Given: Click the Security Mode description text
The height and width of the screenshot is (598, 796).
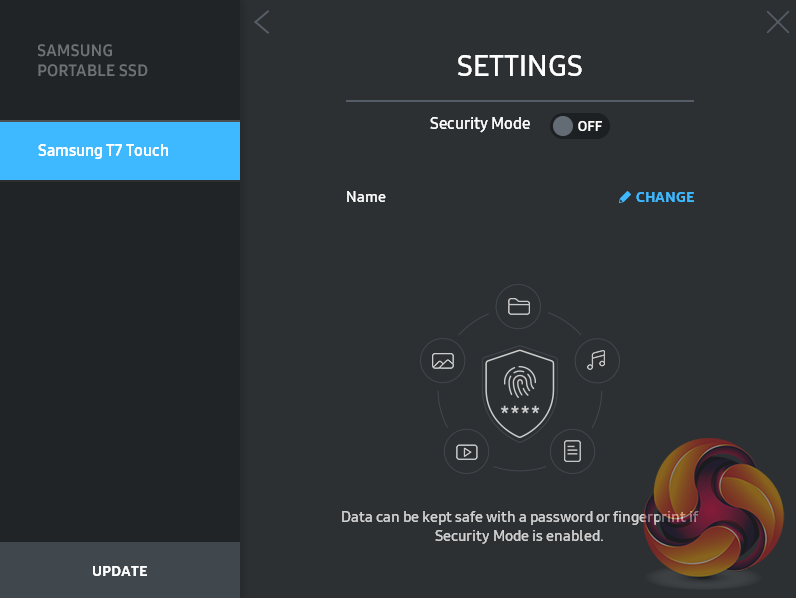Looking at the screenshot, I should click(519, 526).
